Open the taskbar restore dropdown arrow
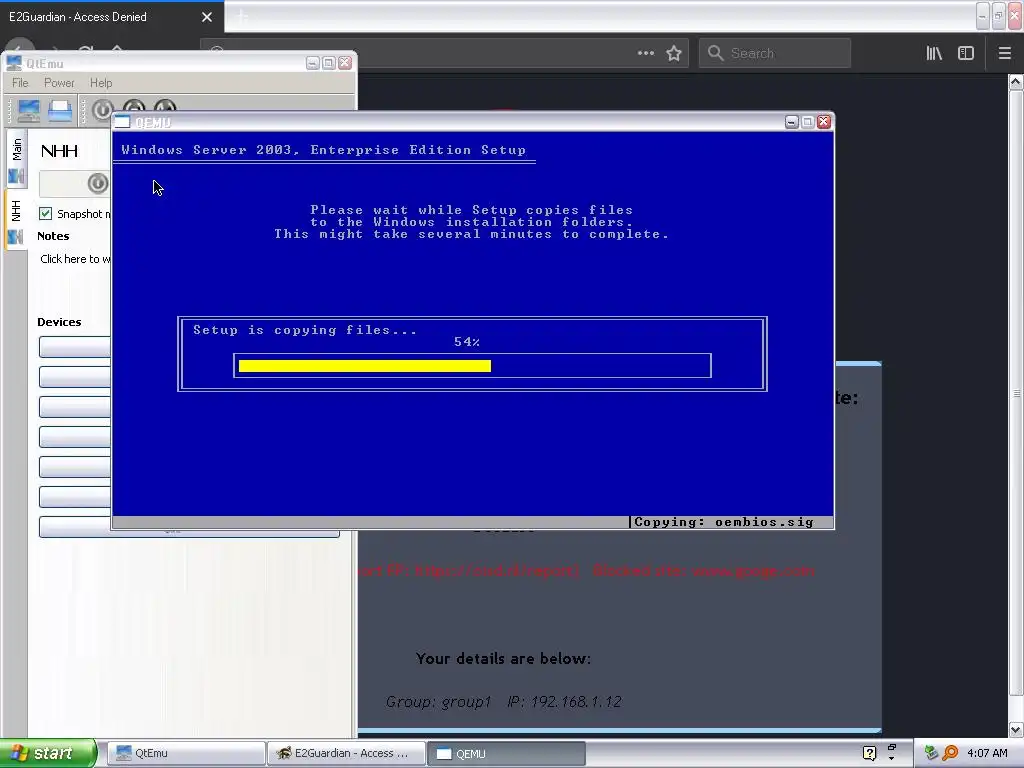1024x768 pixels. (891, 758)
